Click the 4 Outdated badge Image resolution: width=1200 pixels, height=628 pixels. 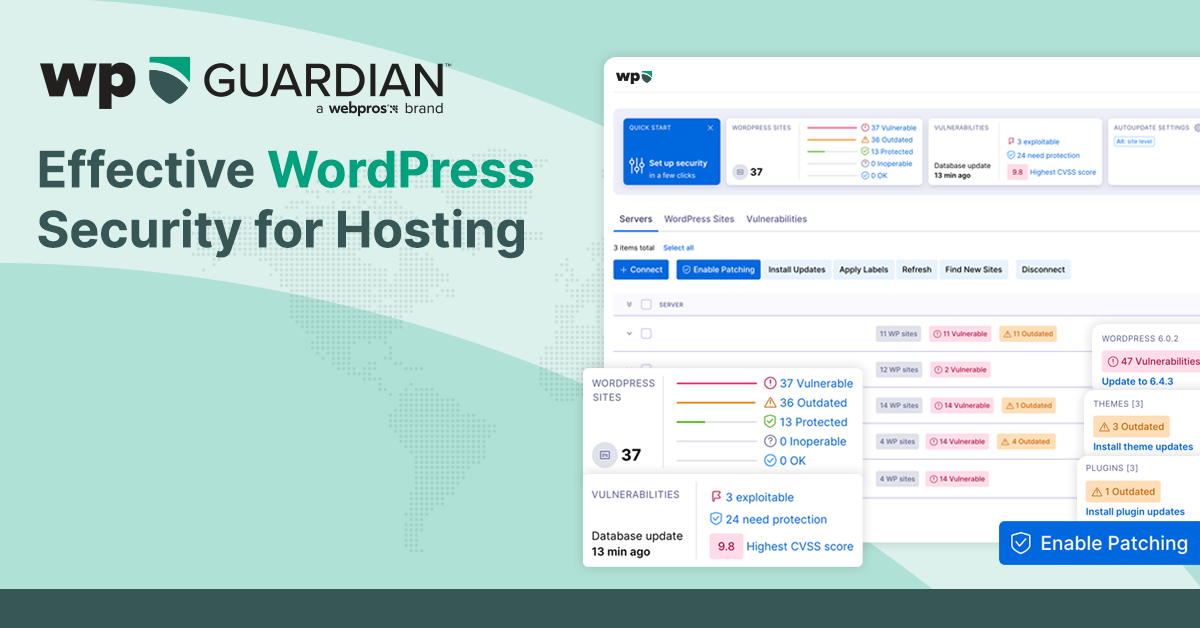(x=1025, y=442)
